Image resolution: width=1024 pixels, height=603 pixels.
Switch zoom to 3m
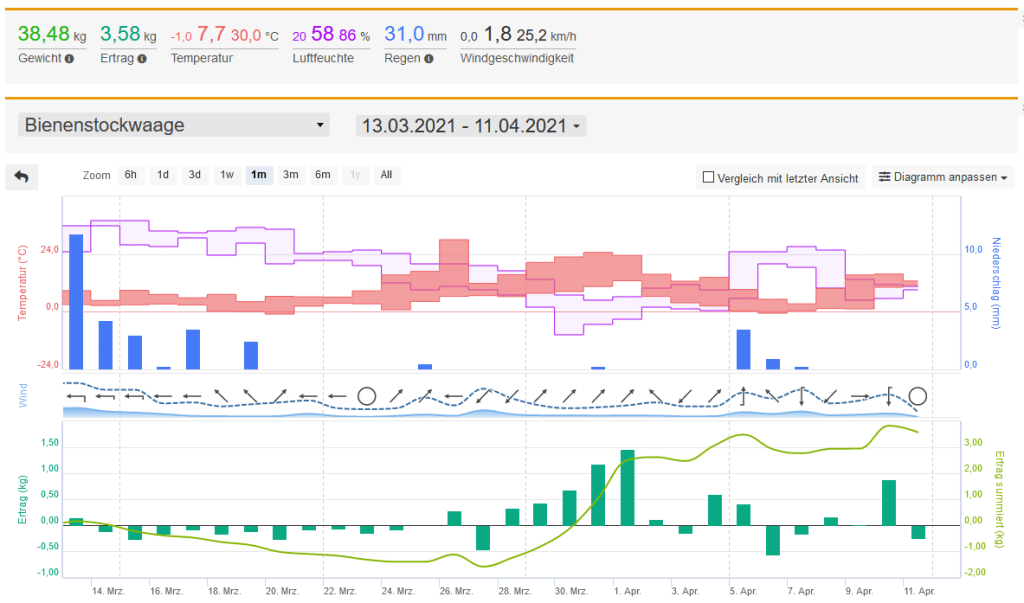tap(290, 175)
